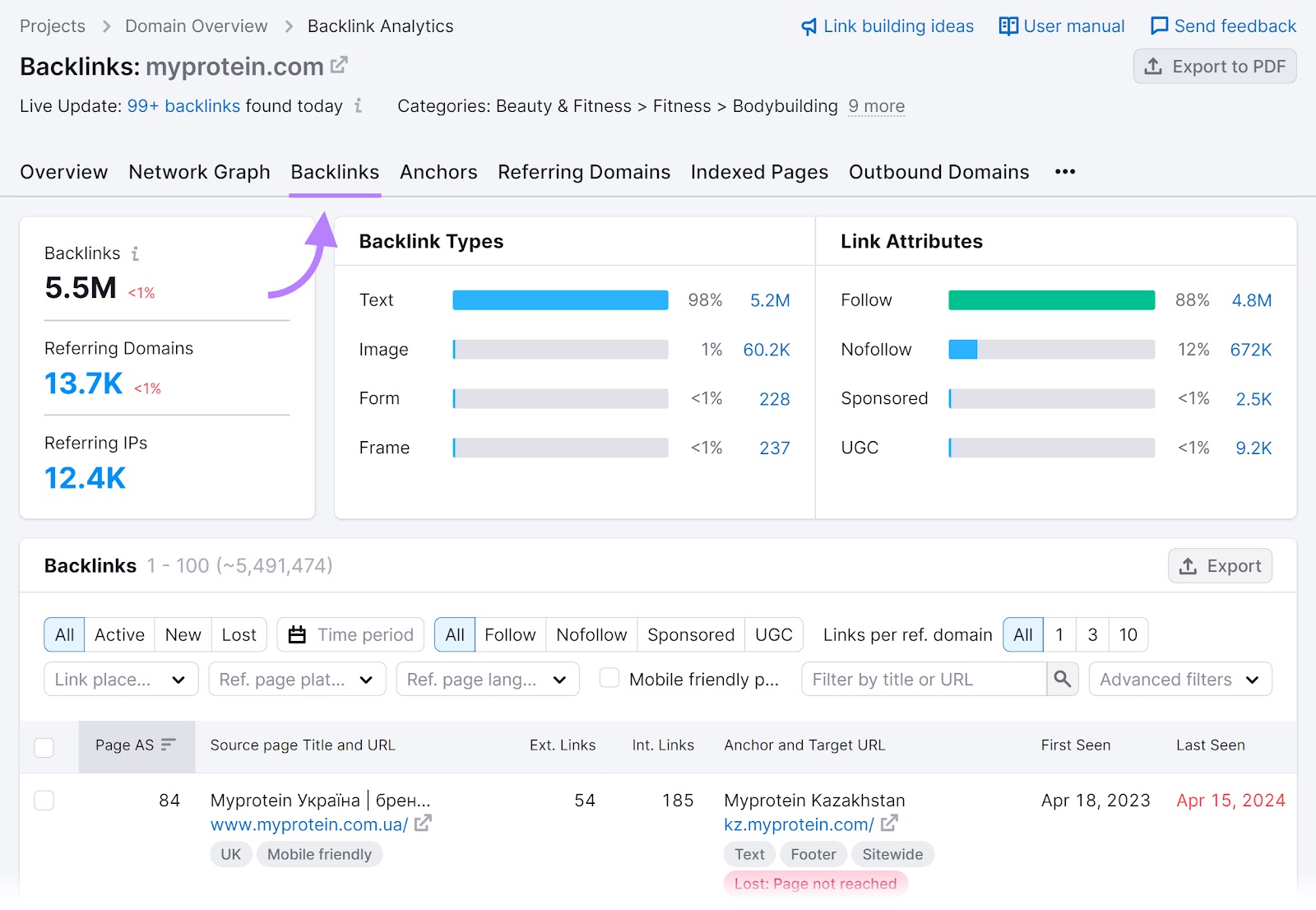Open the Network Graph tab
This screenshot has height=910, width=1316.
pyautogui.click(x=199, y=172)
